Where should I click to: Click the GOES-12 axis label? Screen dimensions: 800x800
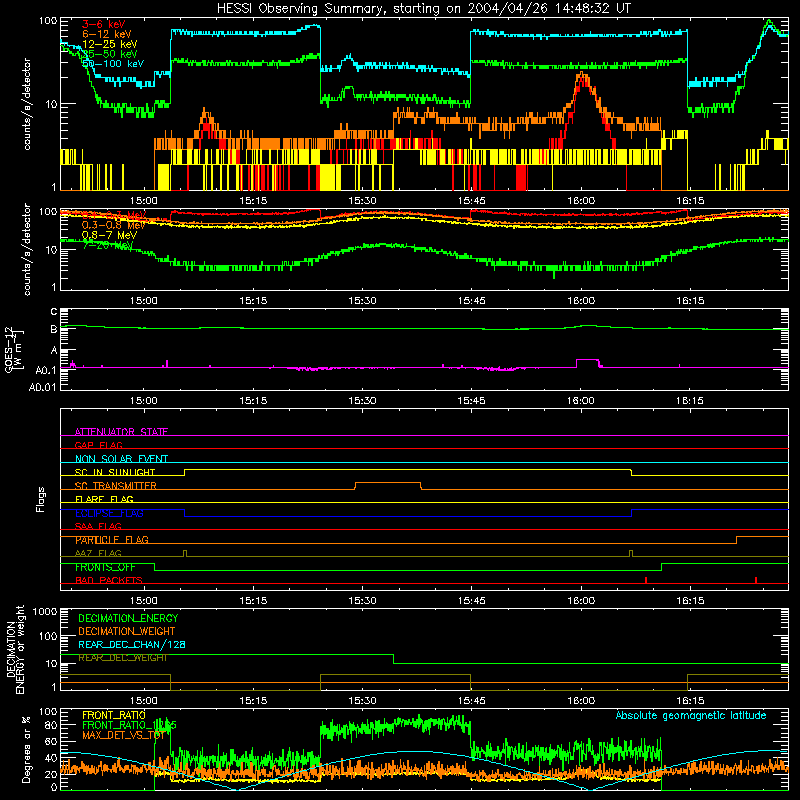point(14,349)
